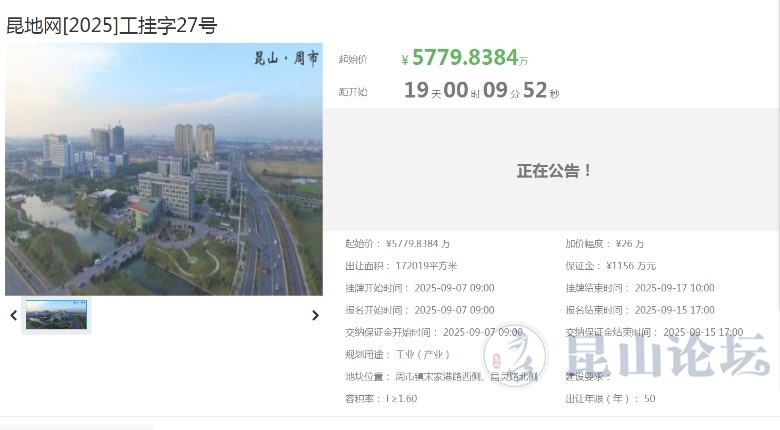Click the green starting price 5779.8384
This screenshot has width=780, height=430.
(x=464, y=59)
